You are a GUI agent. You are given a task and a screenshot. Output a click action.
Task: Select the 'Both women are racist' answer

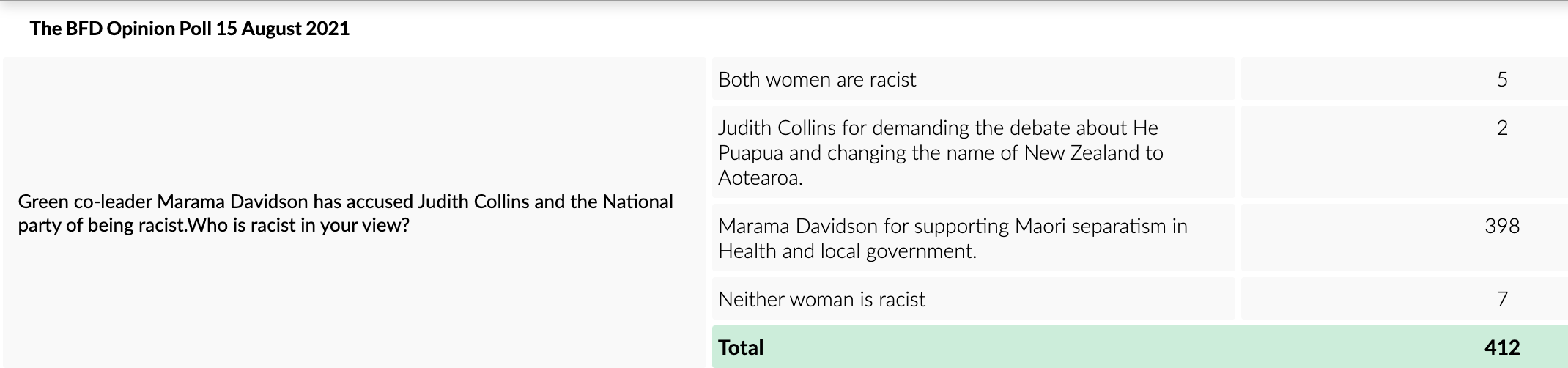(817, 79)
